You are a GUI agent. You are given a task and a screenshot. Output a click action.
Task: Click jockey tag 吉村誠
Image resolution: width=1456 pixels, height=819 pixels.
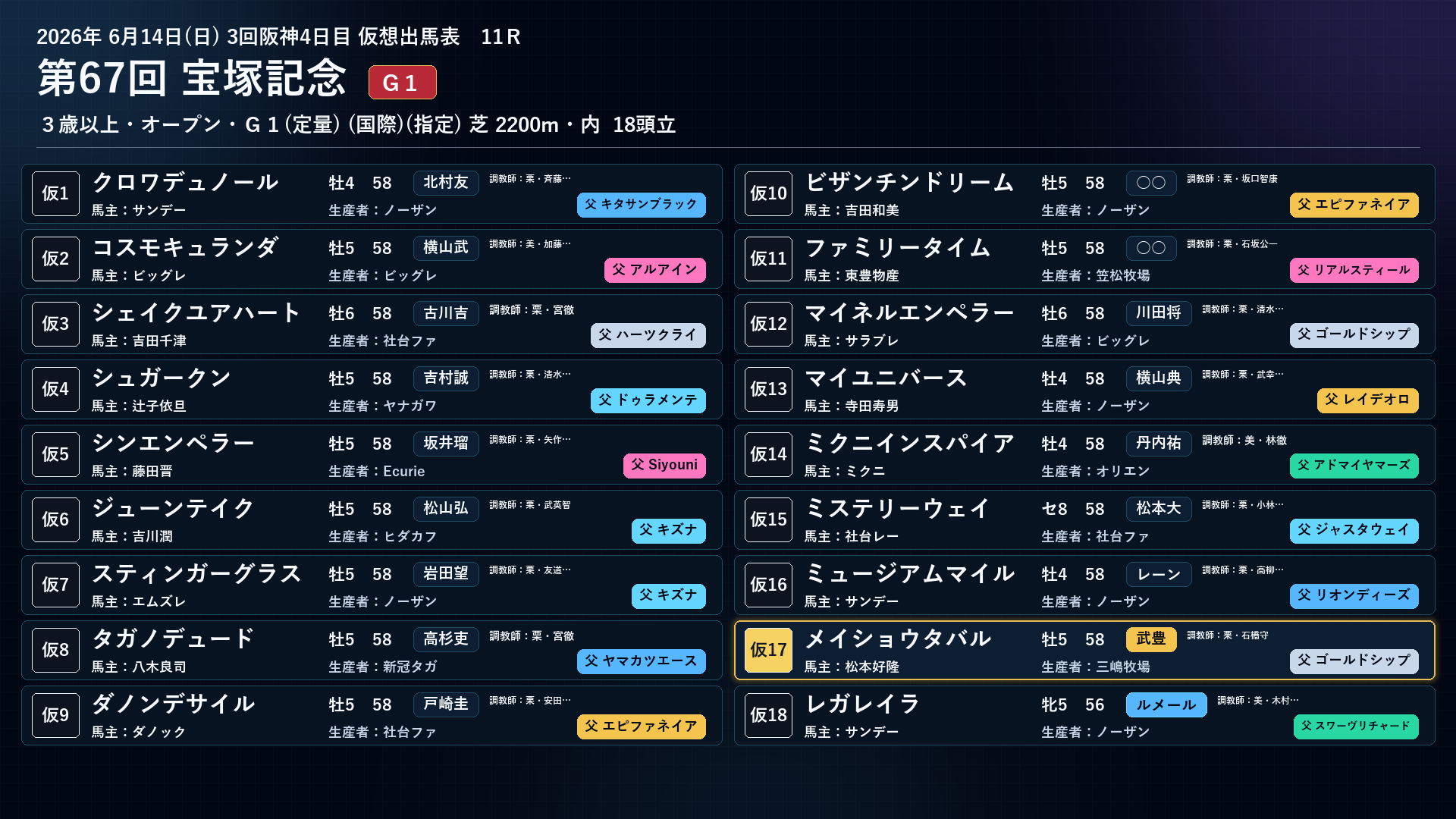coord(446,378)
